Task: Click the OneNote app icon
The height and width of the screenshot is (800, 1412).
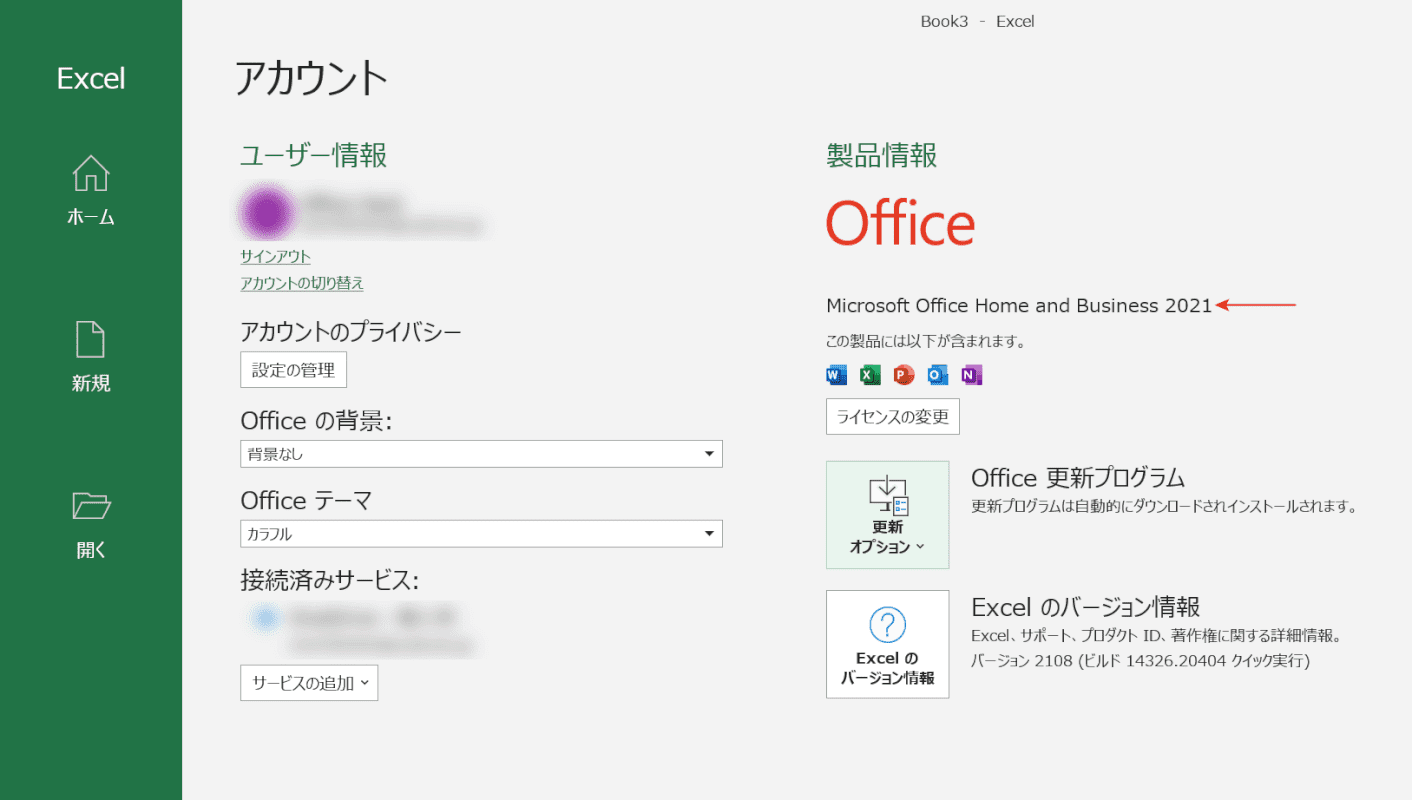Action: point(971,375)
